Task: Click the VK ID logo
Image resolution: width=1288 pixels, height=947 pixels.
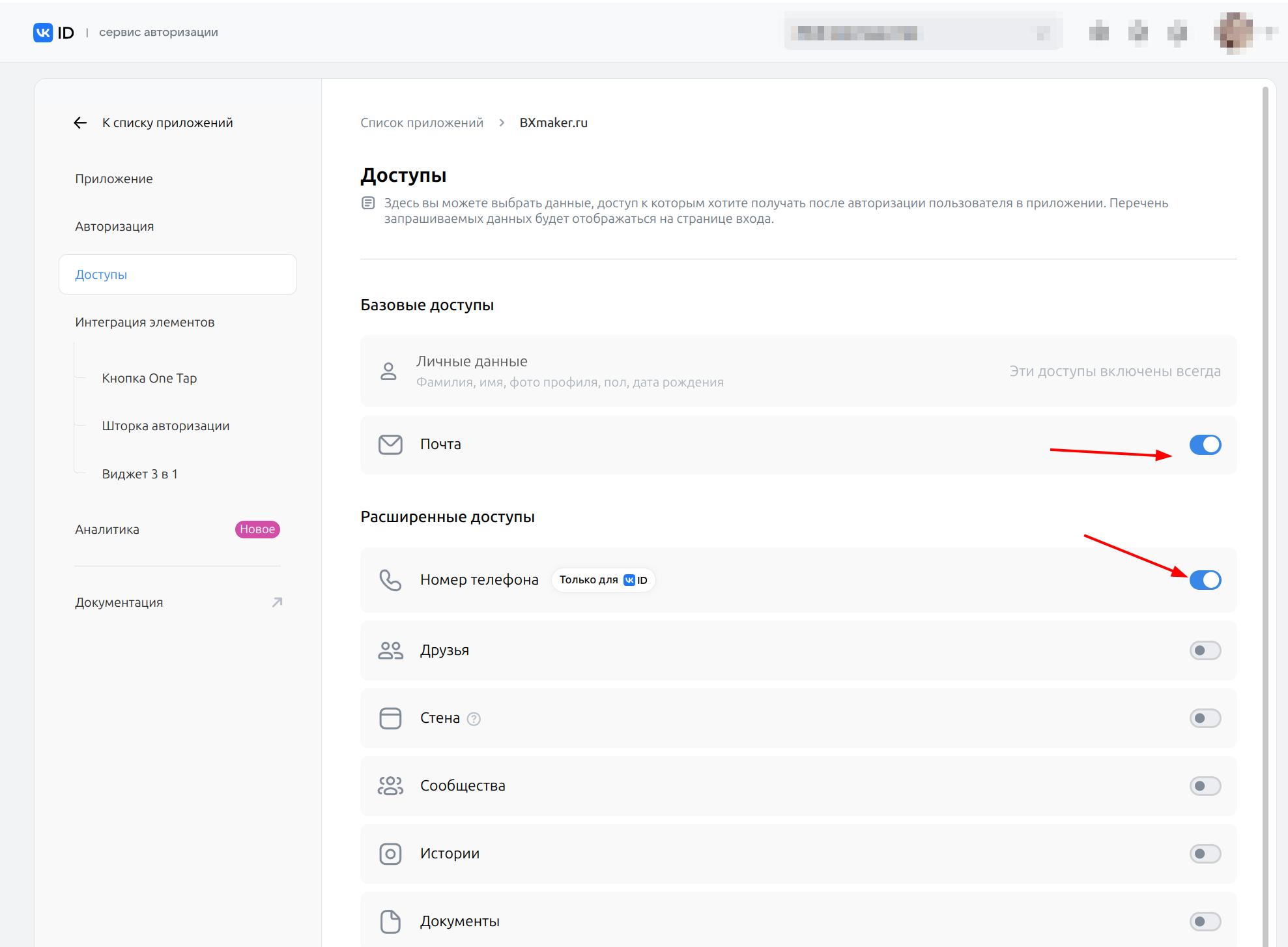Action: tap(54, 33)
